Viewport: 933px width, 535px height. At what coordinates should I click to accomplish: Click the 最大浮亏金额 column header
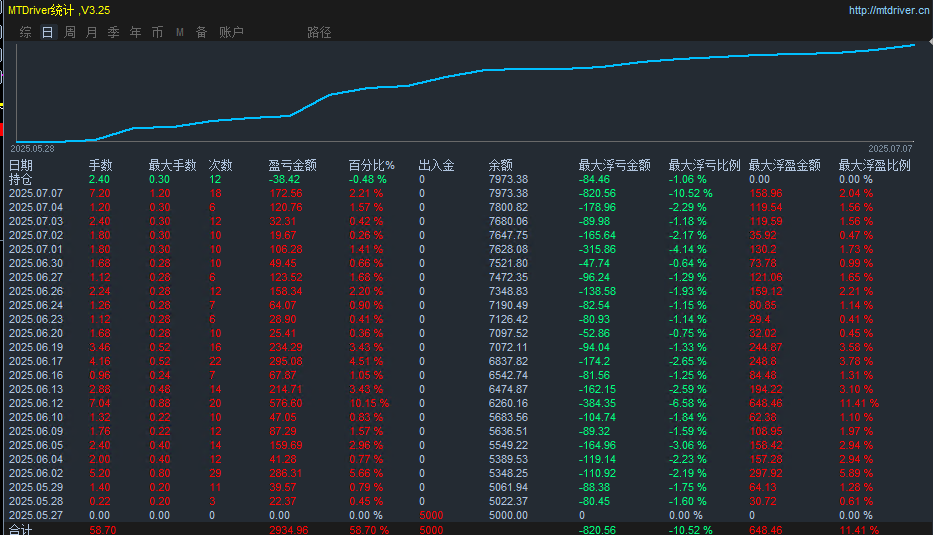pyautogui.click(x=615, y=165)
